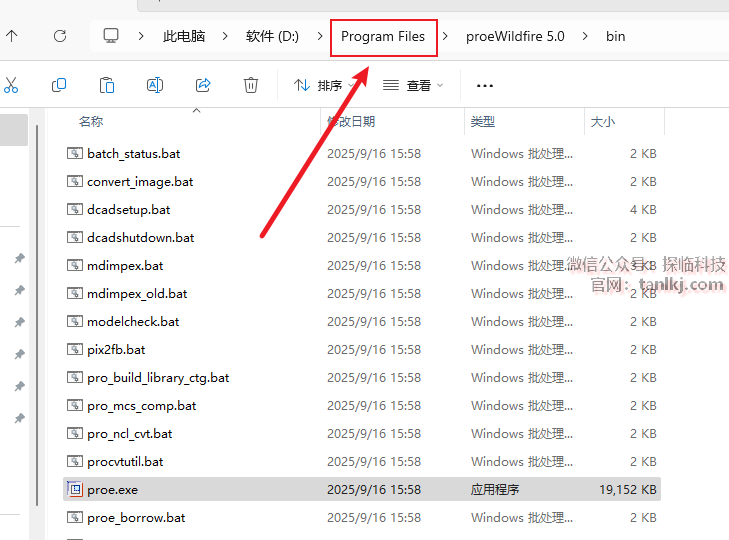Expand chevron after 软件 (D:) breadcrumb
Viewport: 729px width, 540px height.
click(320, 36)
